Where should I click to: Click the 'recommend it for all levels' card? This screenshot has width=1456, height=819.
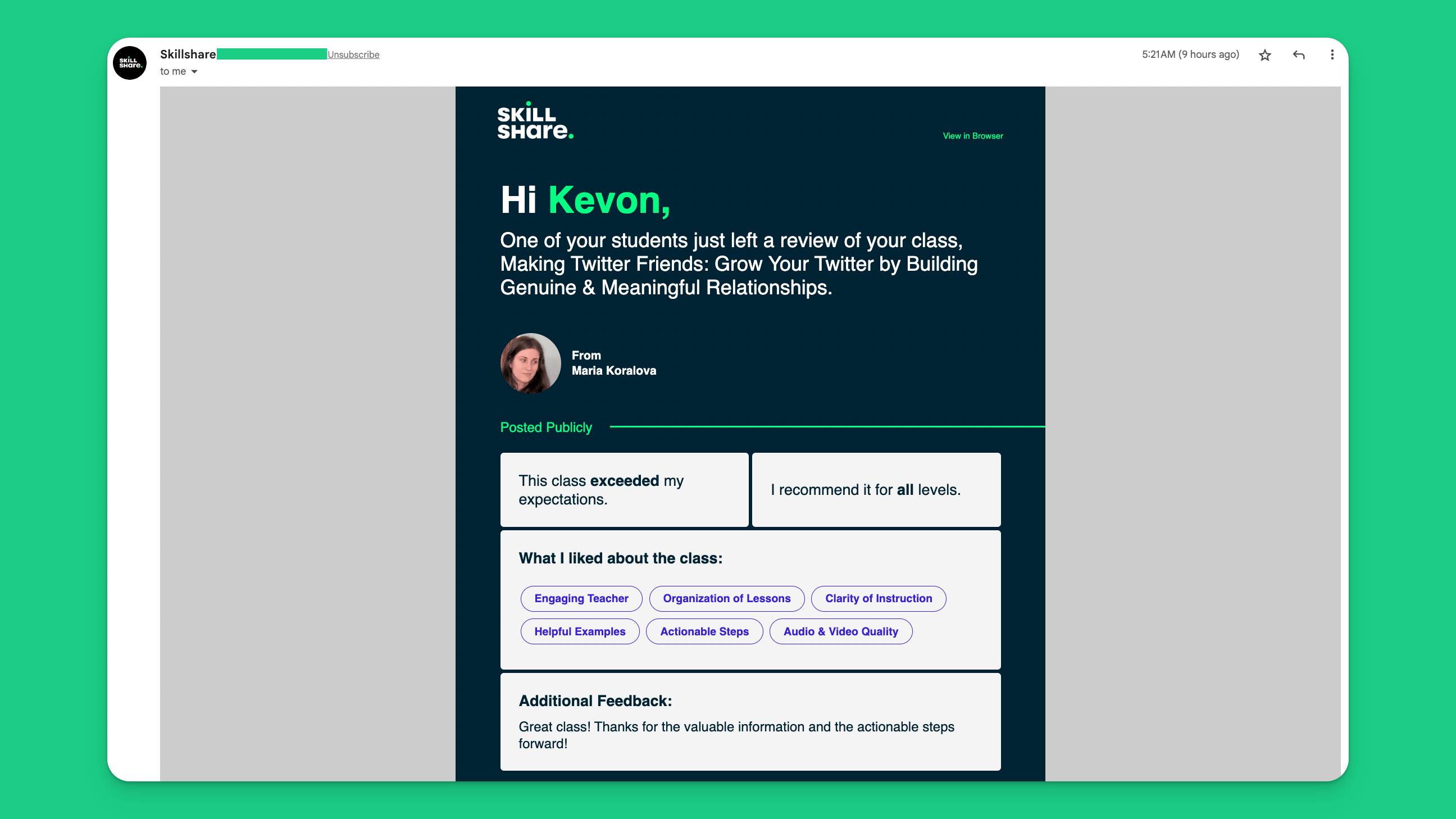pyautogui.click(x=876, y=490)
